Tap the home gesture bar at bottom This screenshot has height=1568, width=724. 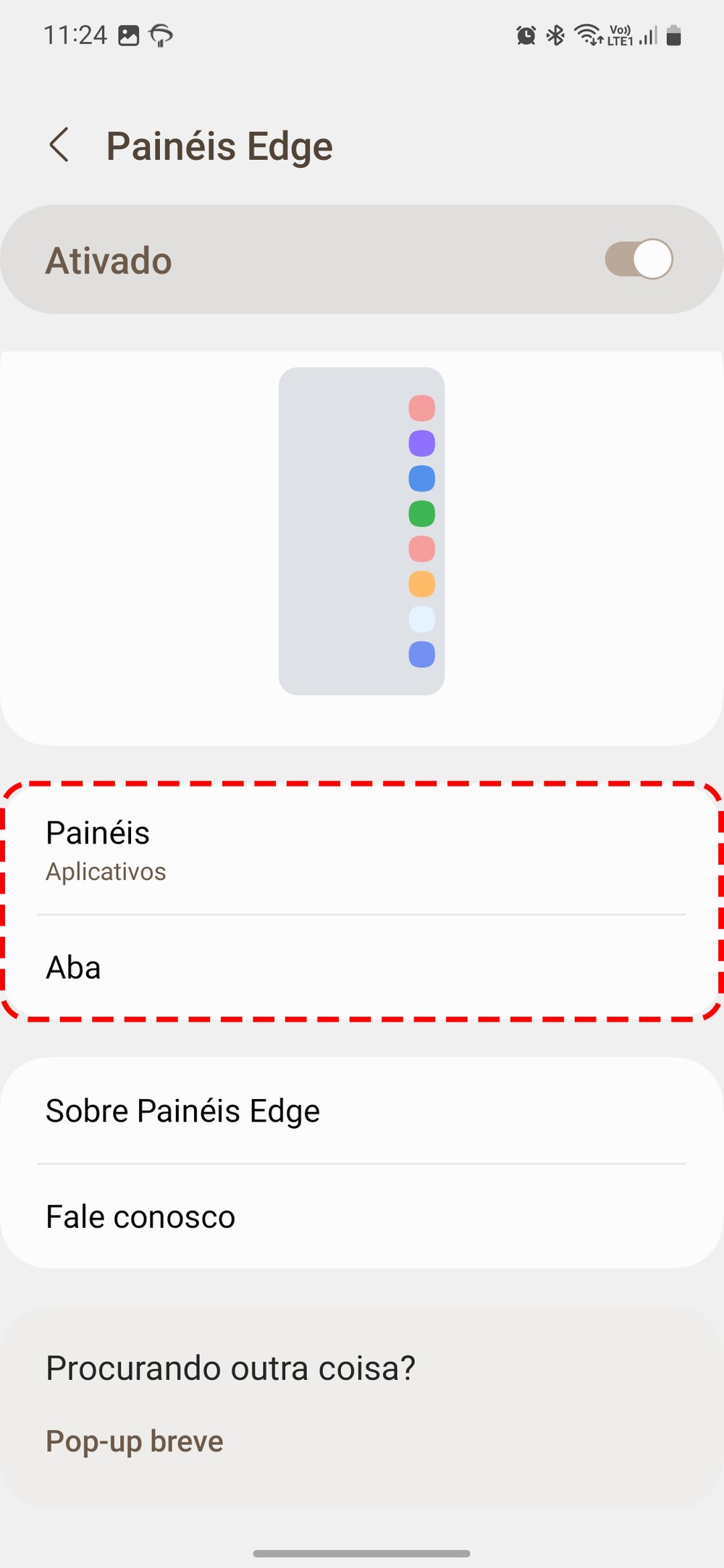362,1553
